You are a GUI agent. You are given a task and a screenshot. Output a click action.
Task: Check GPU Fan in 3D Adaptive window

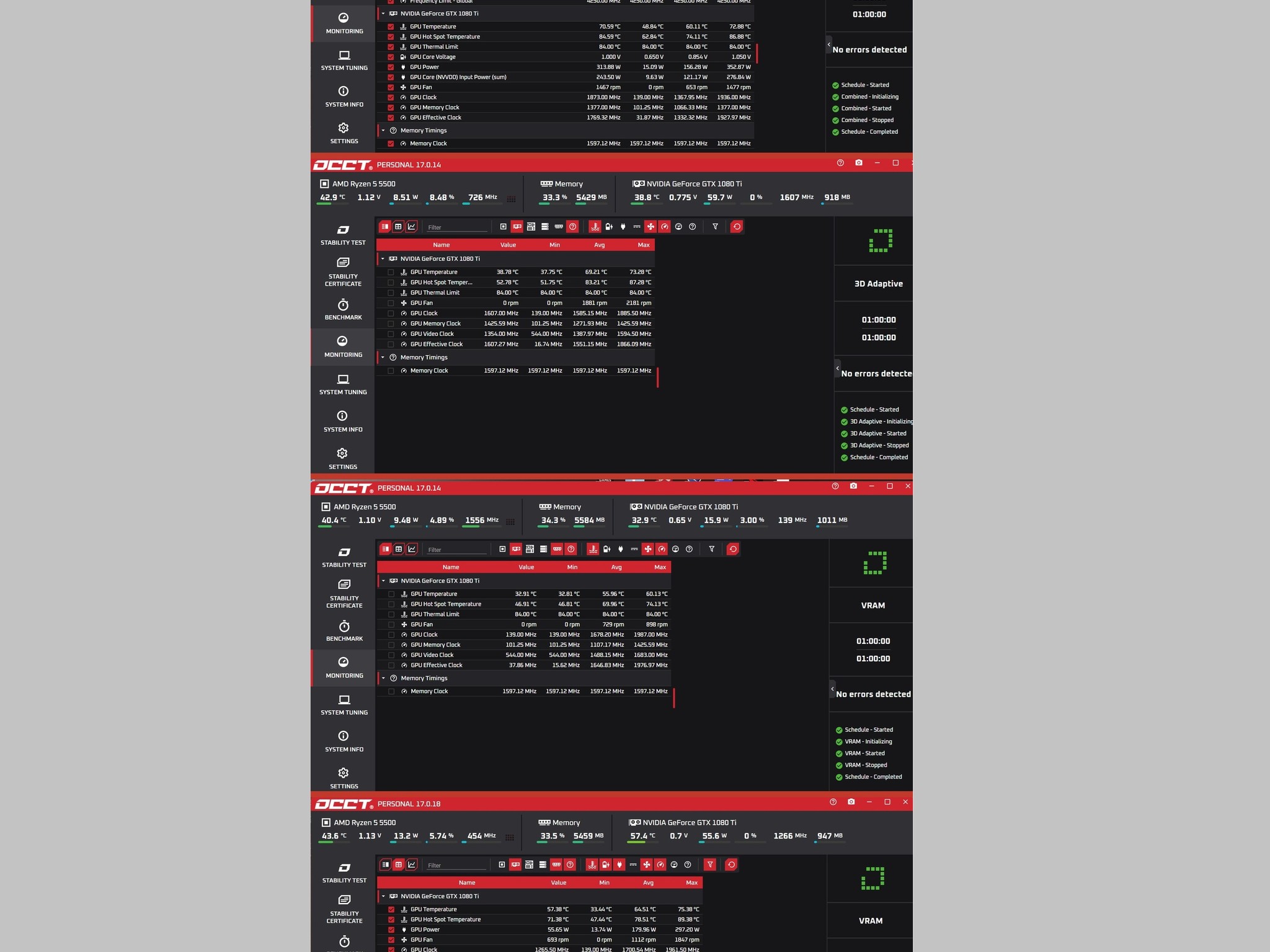point(391,303)
